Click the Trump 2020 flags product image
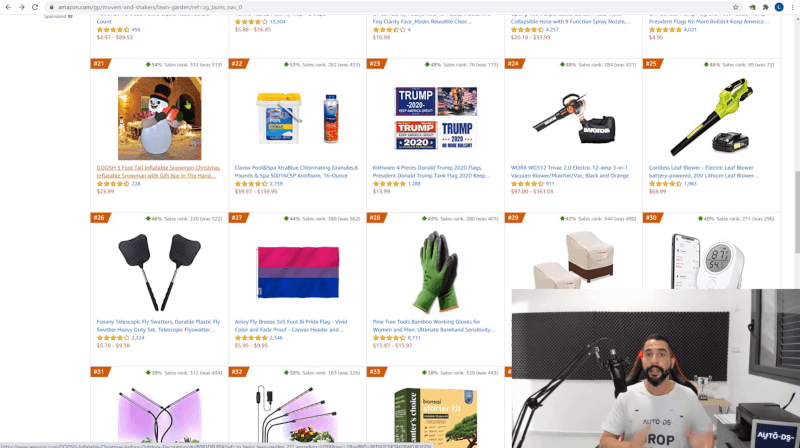This screenshot has width=800, height=448. (436, 118)
